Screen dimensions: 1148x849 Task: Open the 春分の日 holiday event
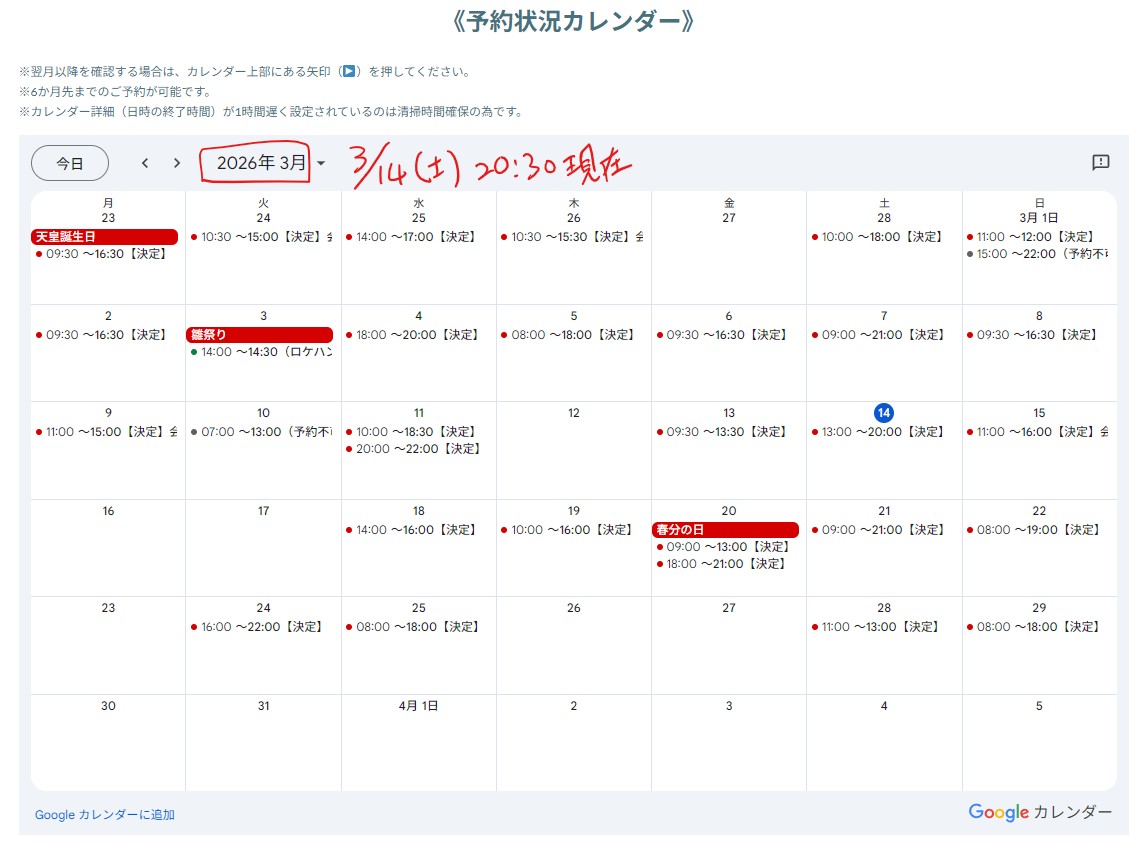tap(725, 530)
